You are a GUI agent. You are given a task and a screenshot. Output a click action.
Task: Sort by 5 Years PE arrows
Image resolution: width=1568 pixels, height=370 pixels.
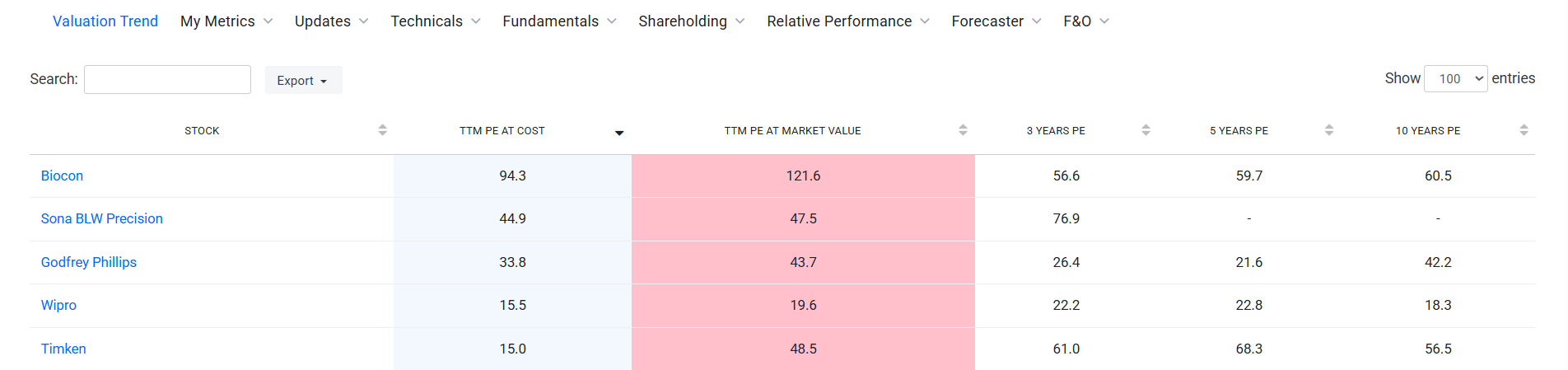(1328, 130)
